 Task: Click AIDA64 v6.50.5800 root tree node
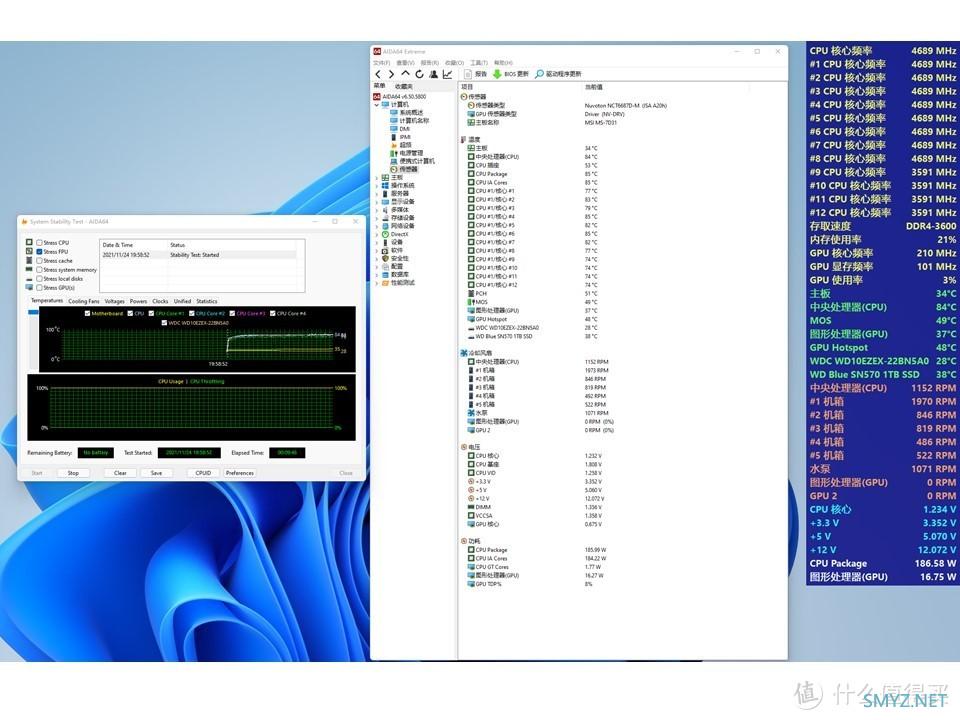pyautogui.click(x=400, y=97)
